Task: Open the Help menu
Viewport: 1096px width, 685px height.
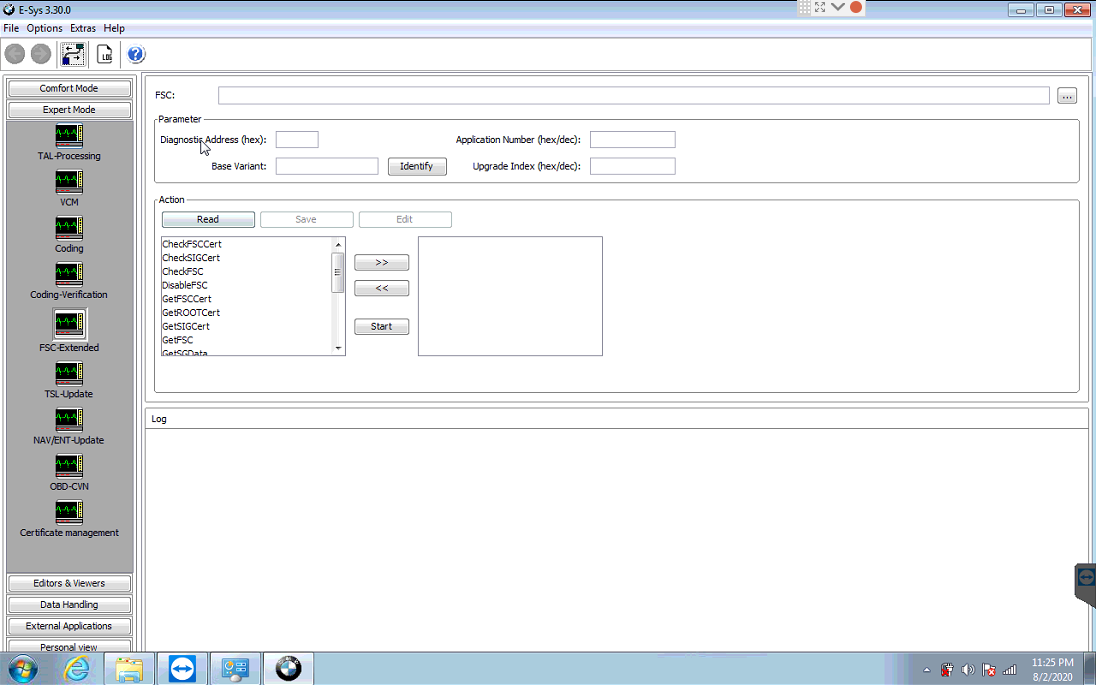Action: point(114,28)
